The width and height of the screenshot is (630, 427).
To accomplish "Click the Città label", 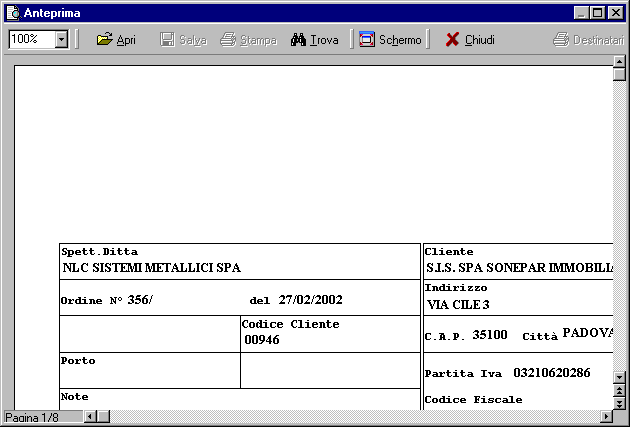I will click(x=540, y=336).
